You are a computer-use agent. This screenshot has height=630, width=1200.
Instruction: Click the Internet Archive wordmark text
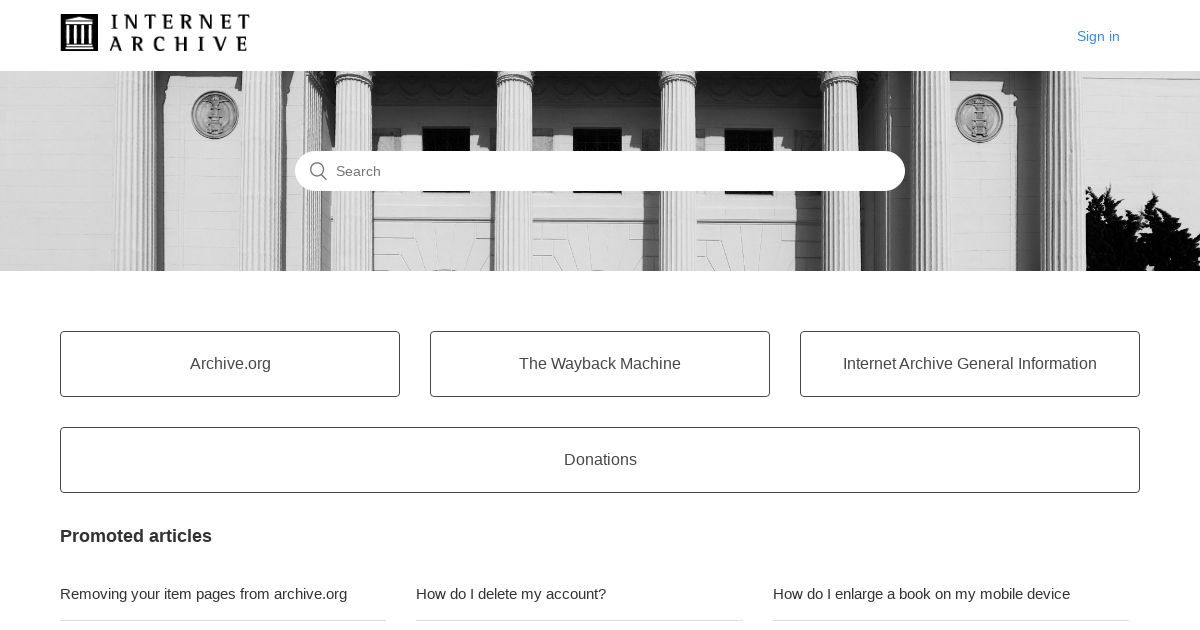(x=179, y=33)
